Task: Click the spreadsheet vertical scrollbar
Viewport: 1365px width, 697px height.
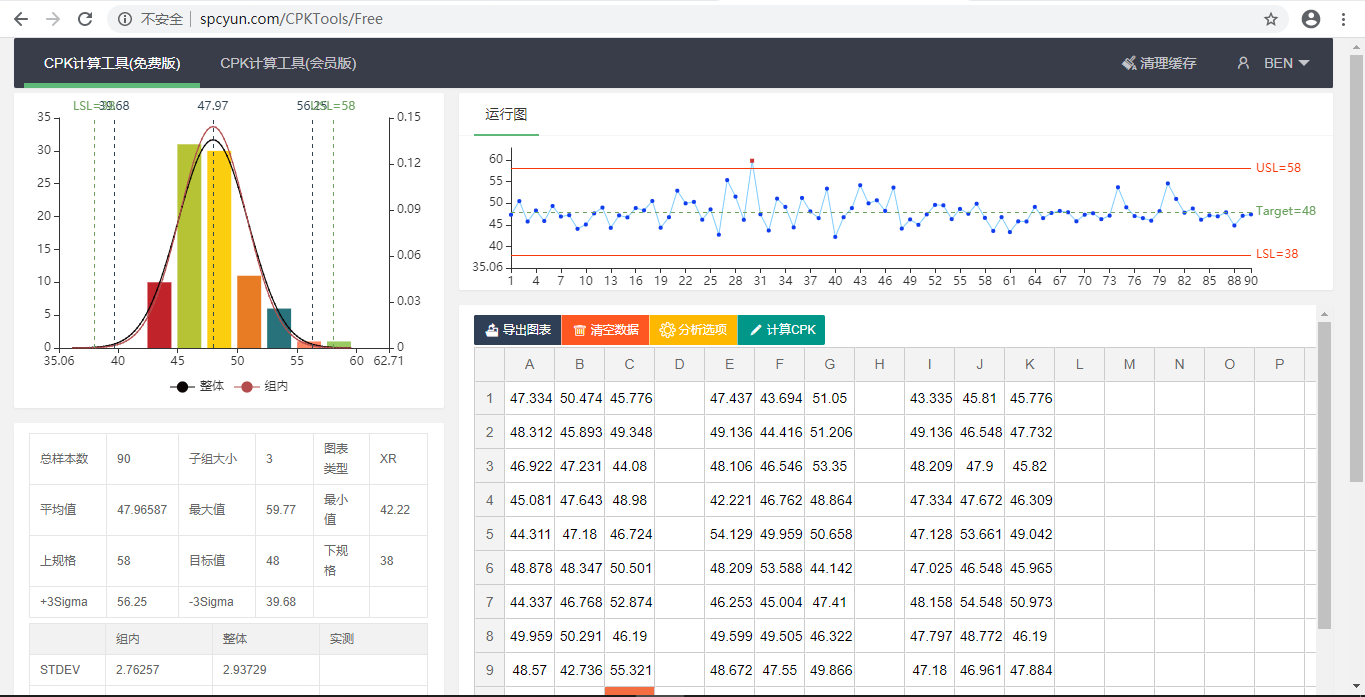Action: (x=1324, y=475)
